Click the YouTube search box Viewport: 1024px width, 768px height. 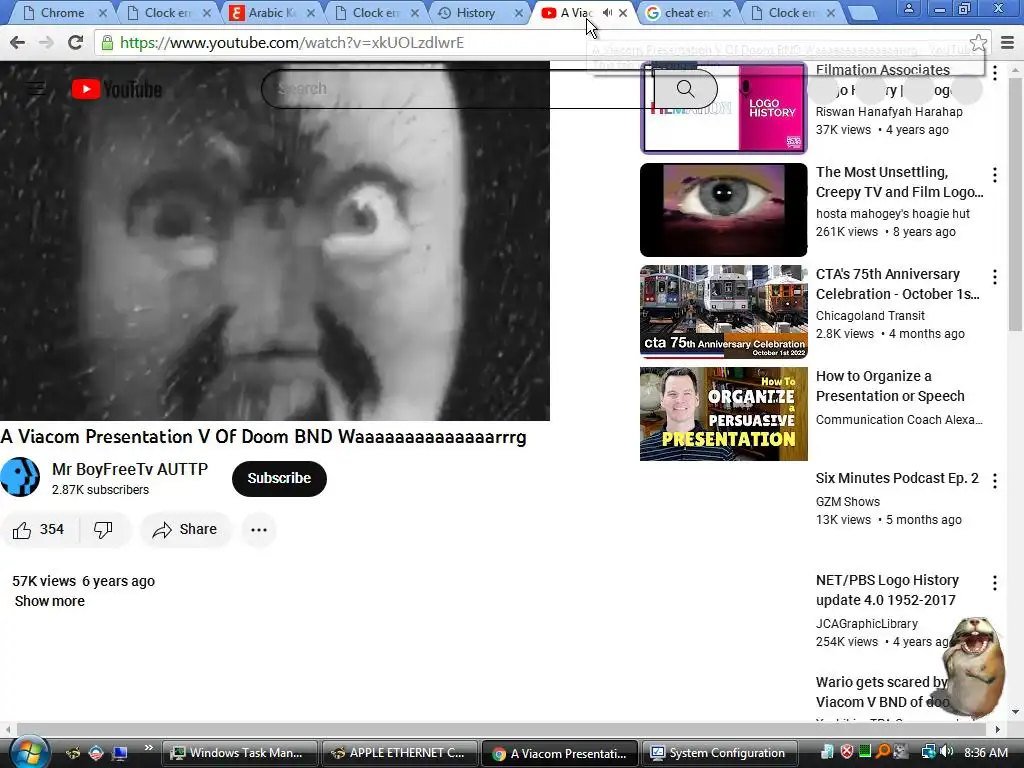pos(457,88)
